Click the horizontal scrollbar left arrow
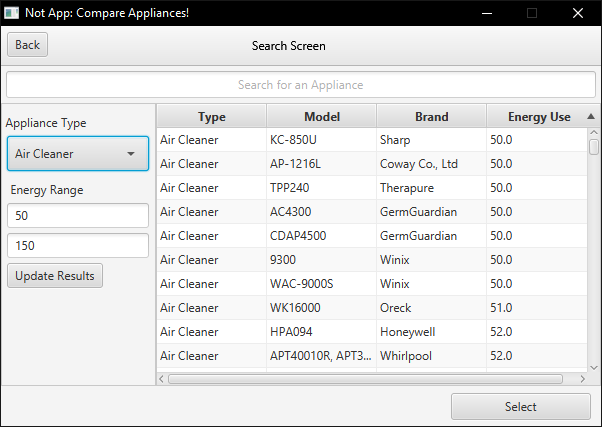 [x=161, y=379]
